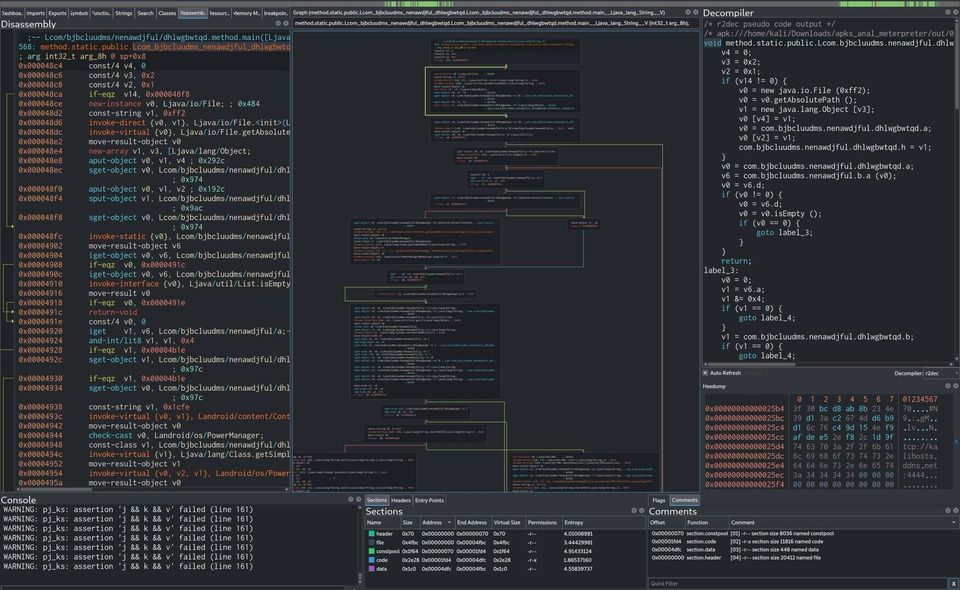Switch to the Flags tab
Image resolution: width=960 pixels, height=590 pixels.
[x=659, y=501]
